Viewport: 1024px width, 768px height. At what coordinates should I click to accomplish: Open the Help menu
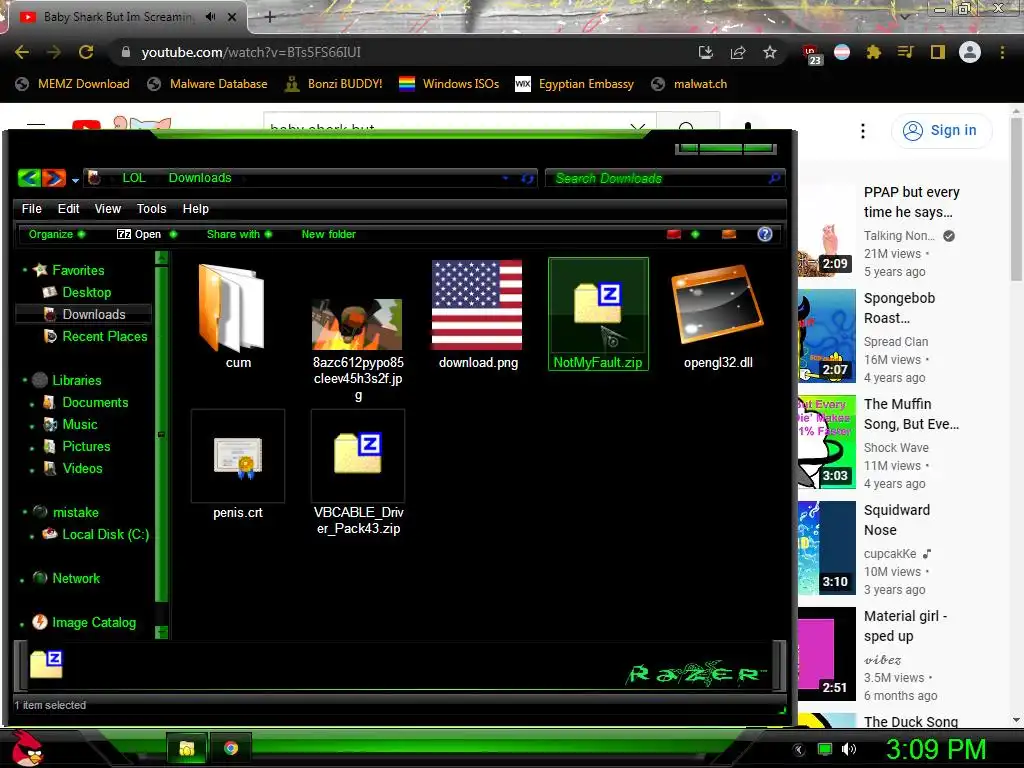195,208
